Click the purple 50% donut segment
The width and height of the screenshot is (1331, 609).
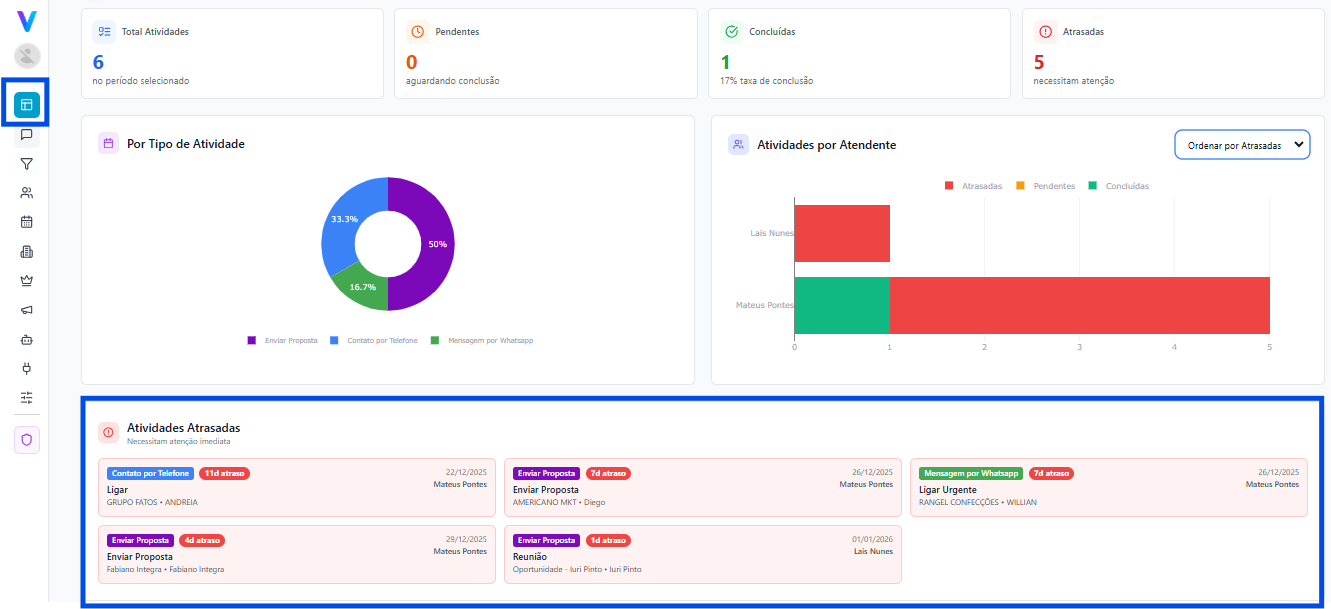(436, 244)
